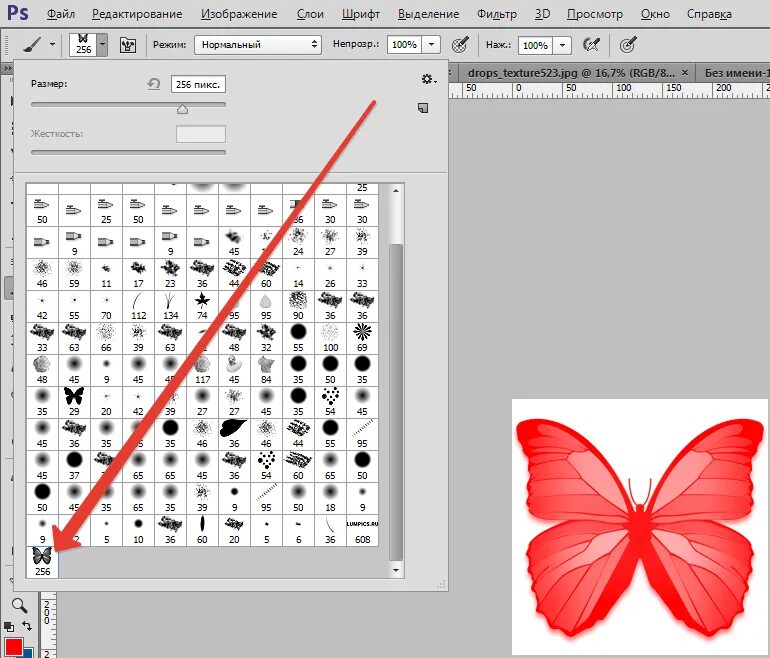Click the brush list scrollbar thumb
The image size is (770, 658).
pos(396,402)
